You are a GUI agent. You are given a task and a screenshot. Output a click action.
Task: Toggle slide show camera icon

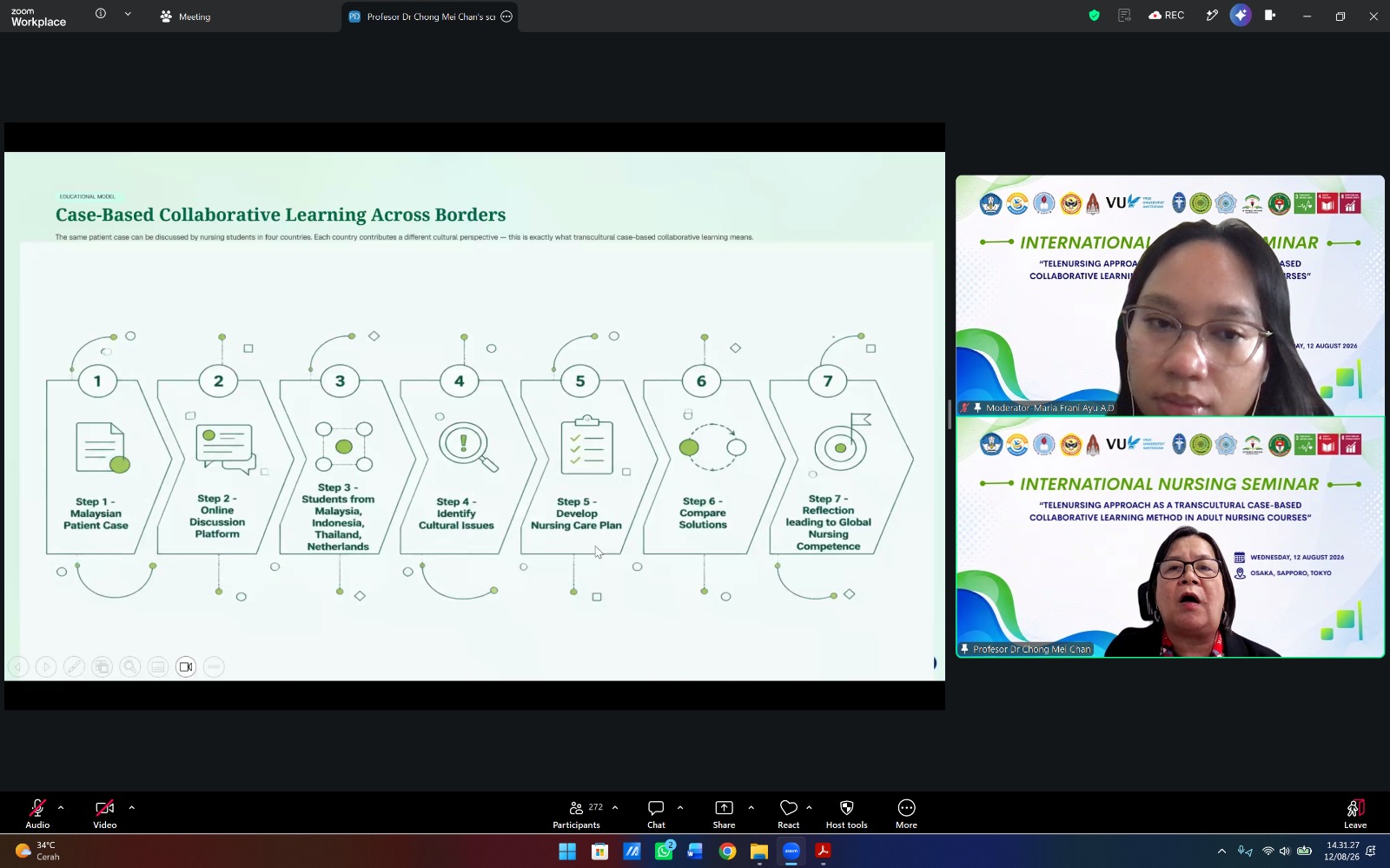[x=186, y=666]
